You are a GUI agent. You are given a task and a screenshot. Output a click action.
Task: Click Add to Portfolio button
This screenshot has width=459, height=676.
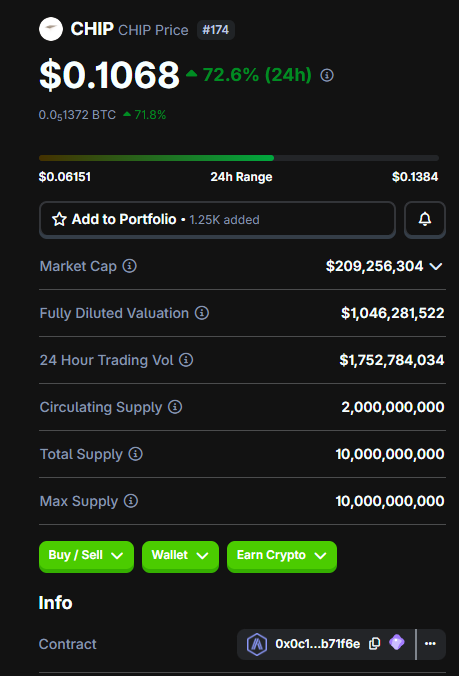[x=217, y=219]
